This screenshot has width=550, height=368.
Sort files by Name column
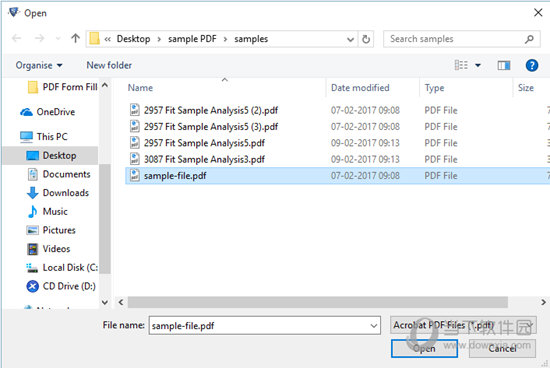(x=140, y=88)
